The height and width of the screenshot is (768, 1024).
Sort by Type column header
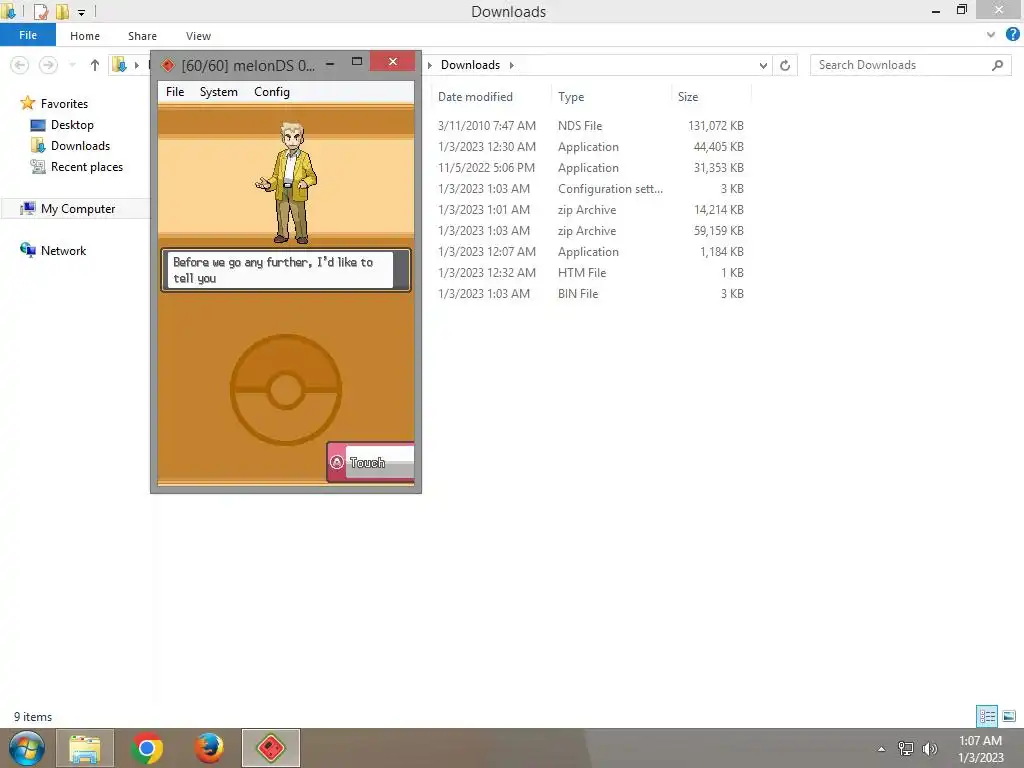pyautogui.click(x=571, y=97)
